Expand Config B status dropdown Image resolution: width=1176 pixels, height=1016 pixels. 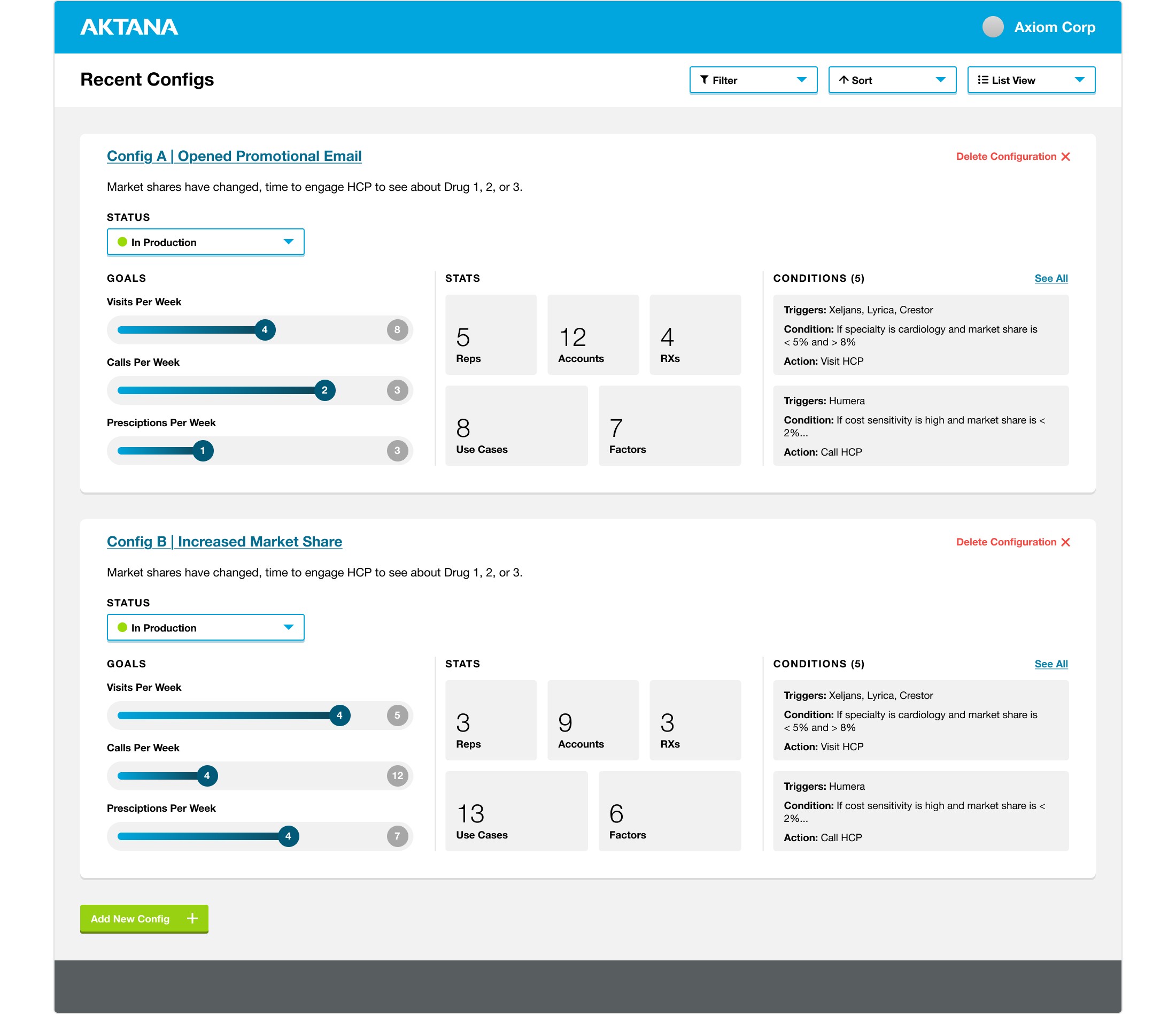[205, 628]
